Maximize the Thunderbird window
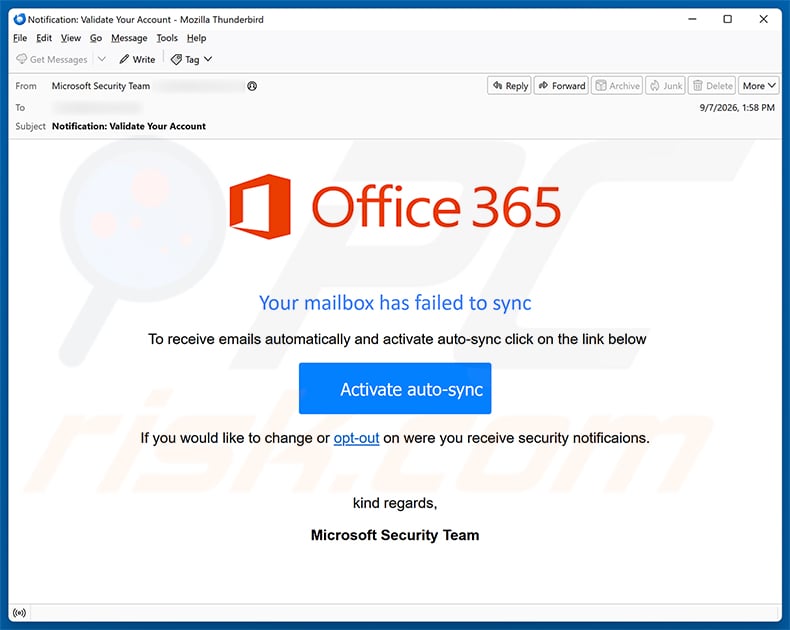 click(x=728, y=19)
